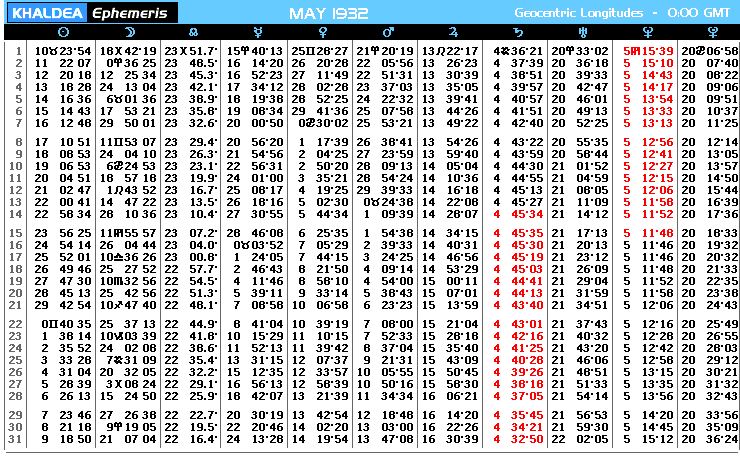Click Mercury ingress 0♉03'52 on day 16

tap(258, 245)
